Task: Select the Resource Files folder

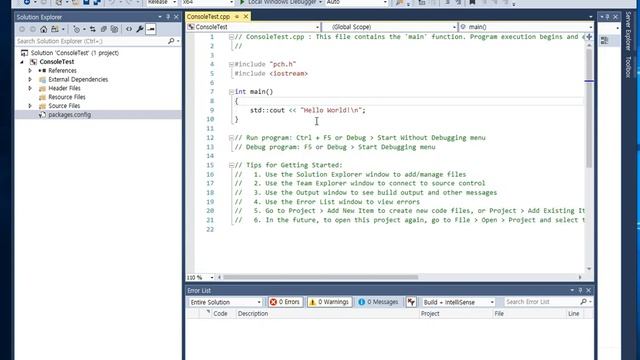Action: click(67, 97)
